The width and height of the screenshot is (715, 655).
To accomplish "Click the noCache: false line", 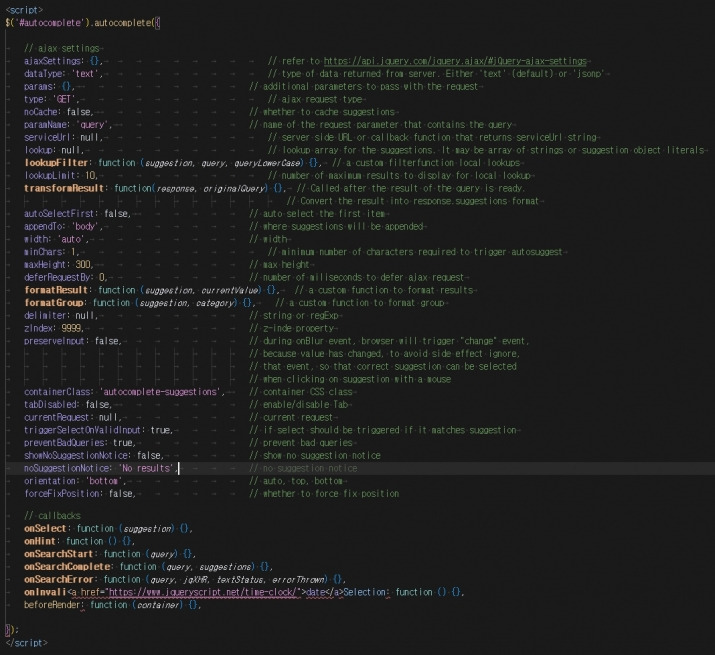I will [x=59, y=112].
